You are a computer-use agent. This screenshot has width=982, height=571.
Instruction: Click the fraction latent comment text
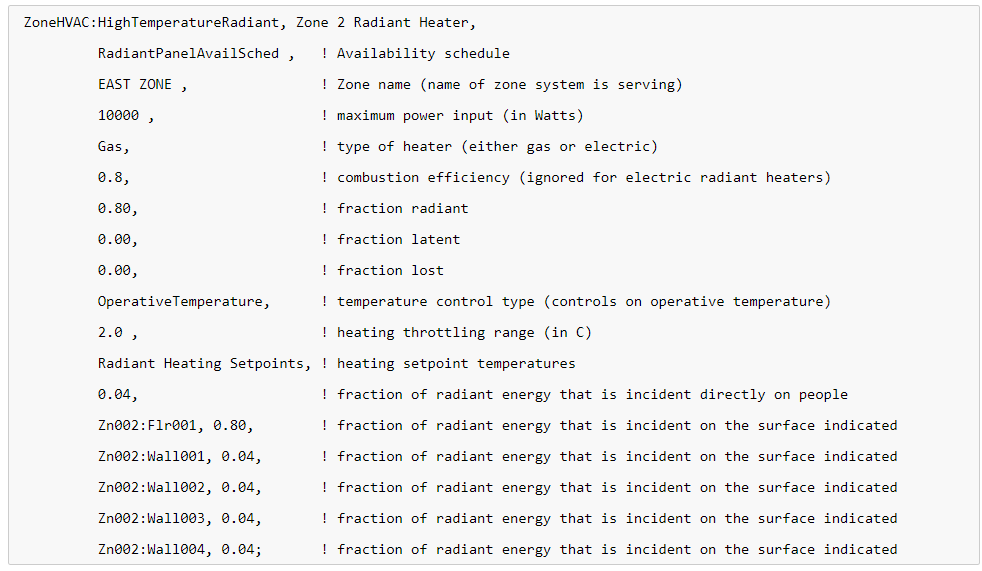pyautogui.click(x=398, y=239)
